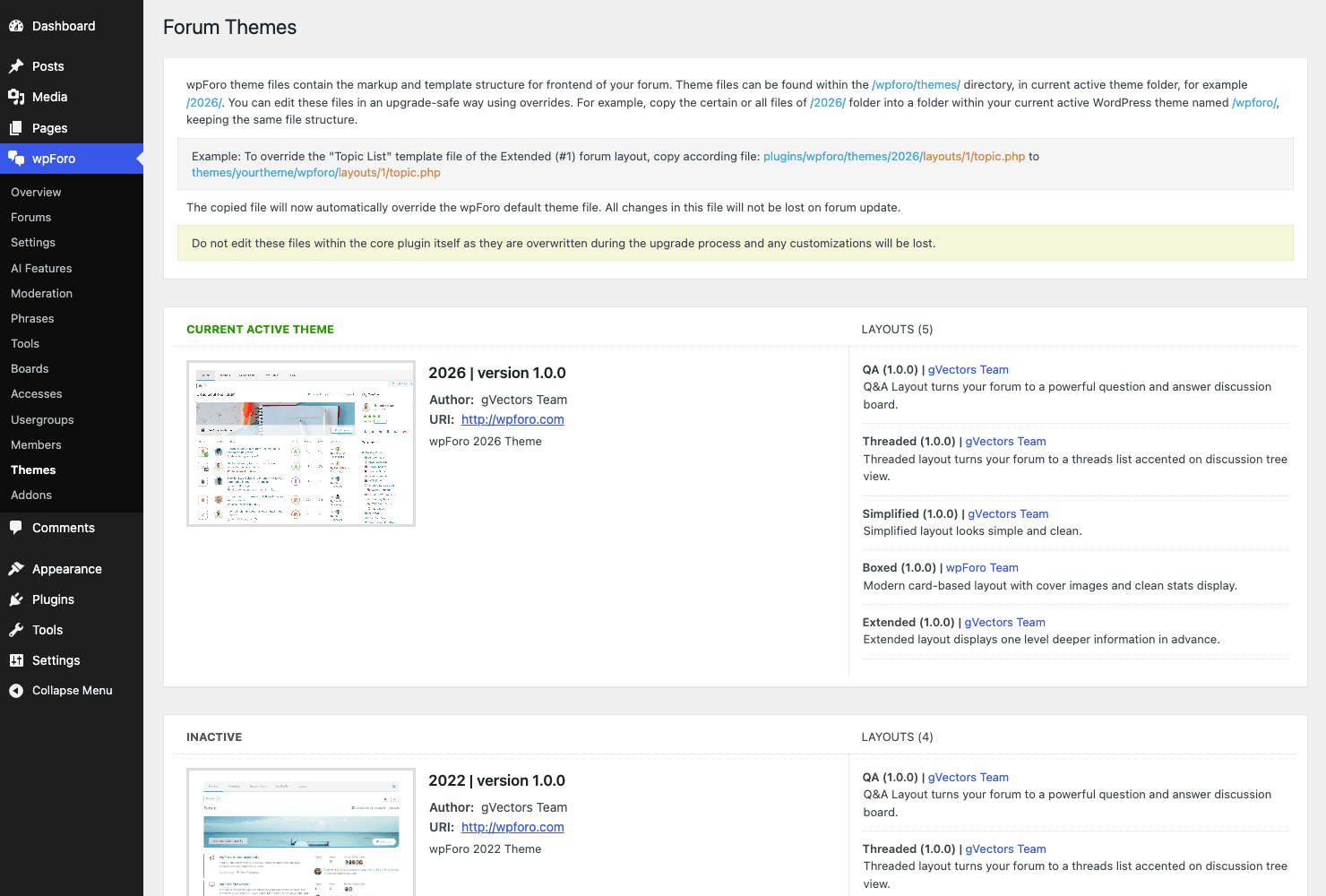Open the 2022 theme URI link
The width and height of the screenshot is (1326, 896).
[512, 827]
